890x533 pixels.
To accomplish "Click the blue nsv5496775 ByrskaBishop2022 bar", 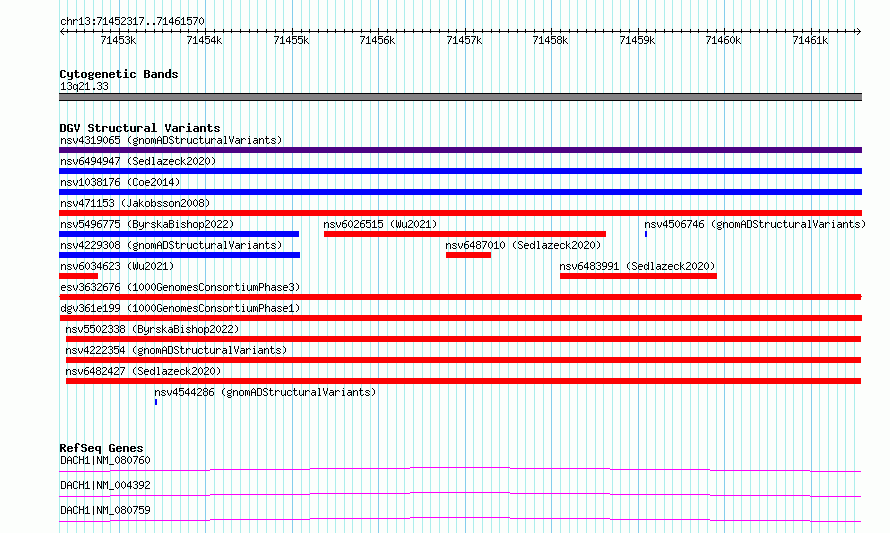I will point(179,234).
